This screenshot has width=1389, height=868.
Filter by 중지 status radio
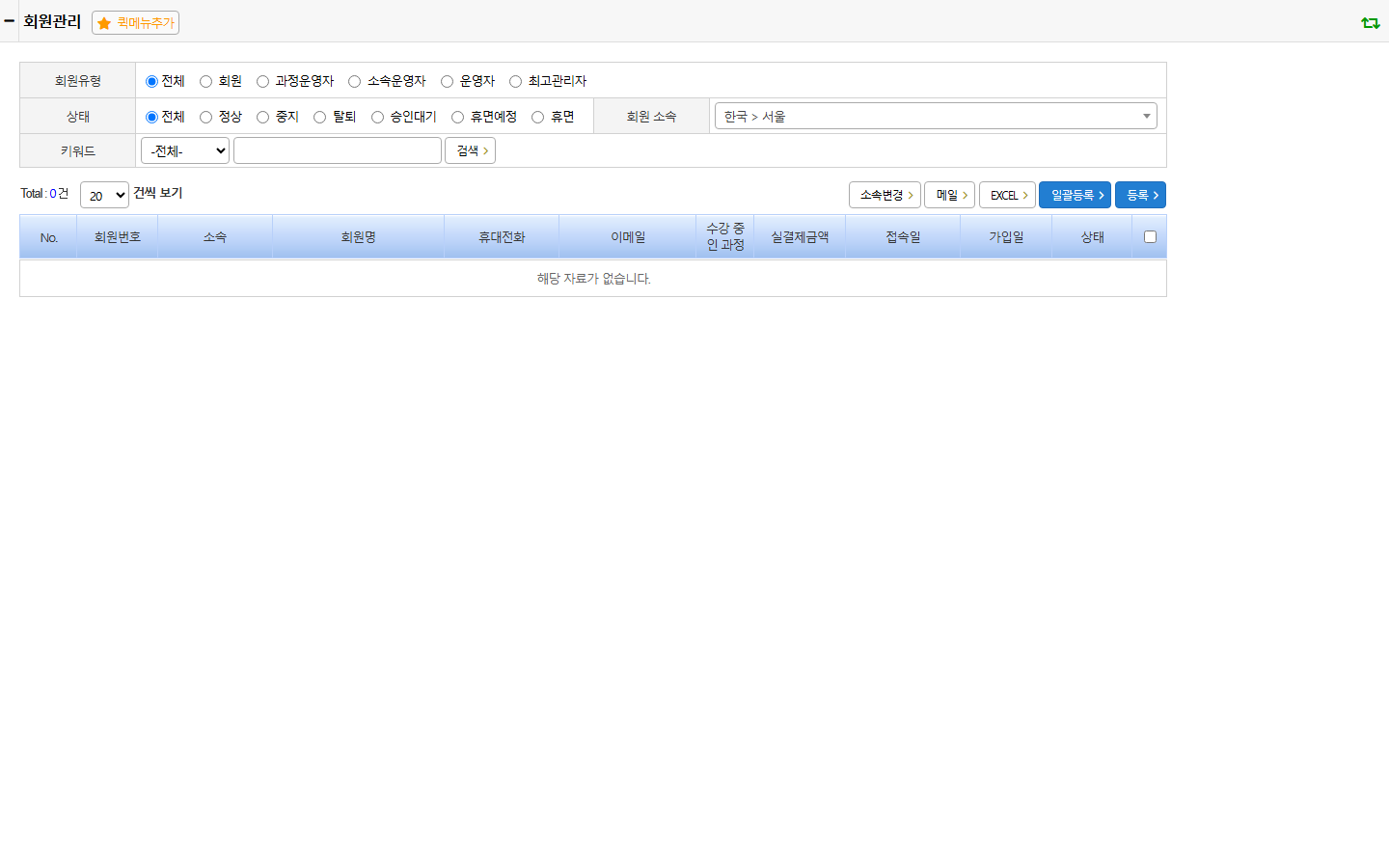pyautogui.click(x=262, y=117)
